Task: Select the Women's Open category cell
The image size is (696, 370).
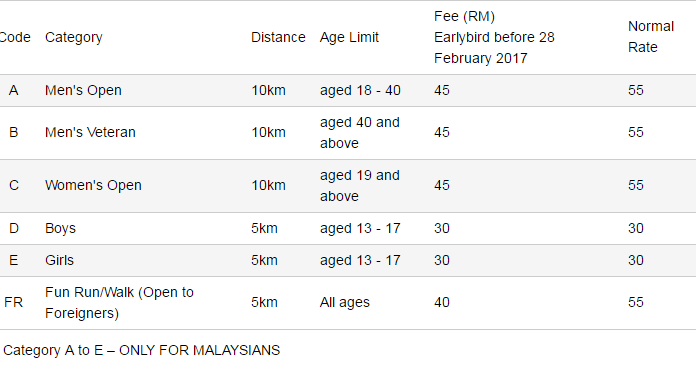Action: (x=93, y=185)
